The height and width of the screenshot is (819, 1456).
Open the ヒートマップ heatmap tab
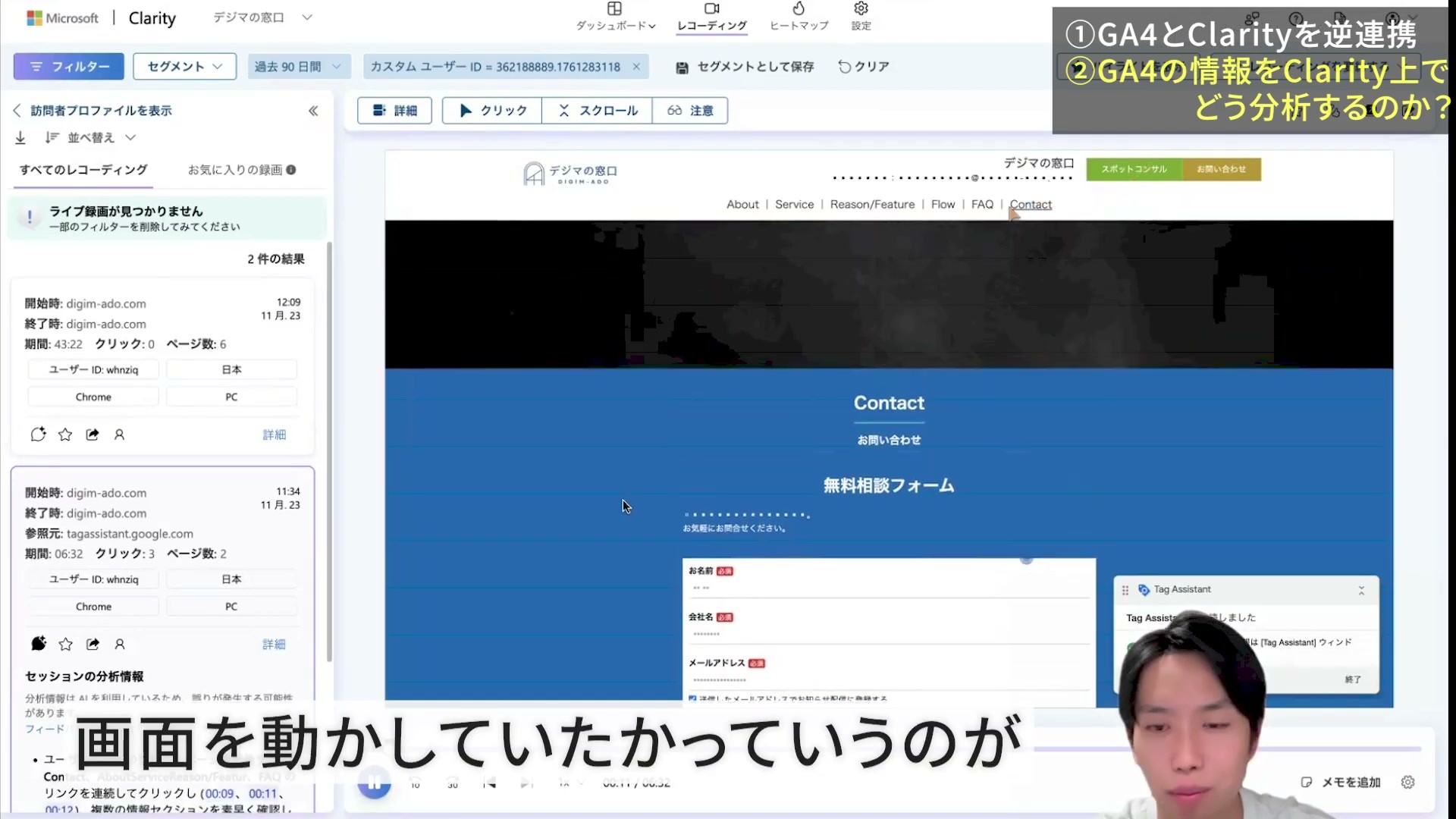pyautogui.click(x=799, y=17)
